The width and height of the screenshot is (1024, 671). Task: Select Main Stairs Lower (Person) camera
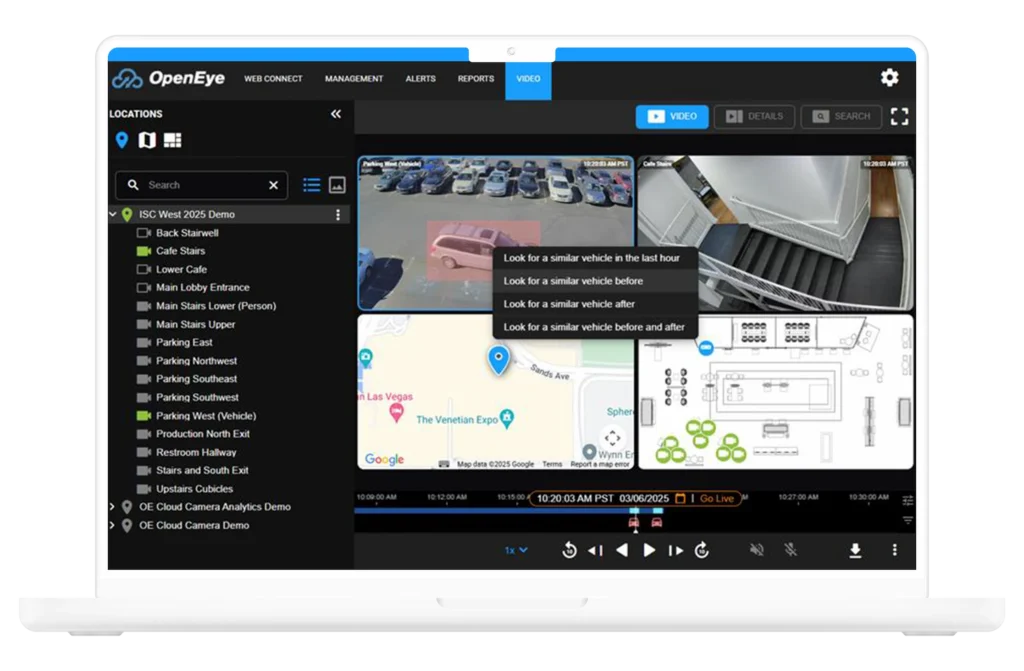[216, 306]
